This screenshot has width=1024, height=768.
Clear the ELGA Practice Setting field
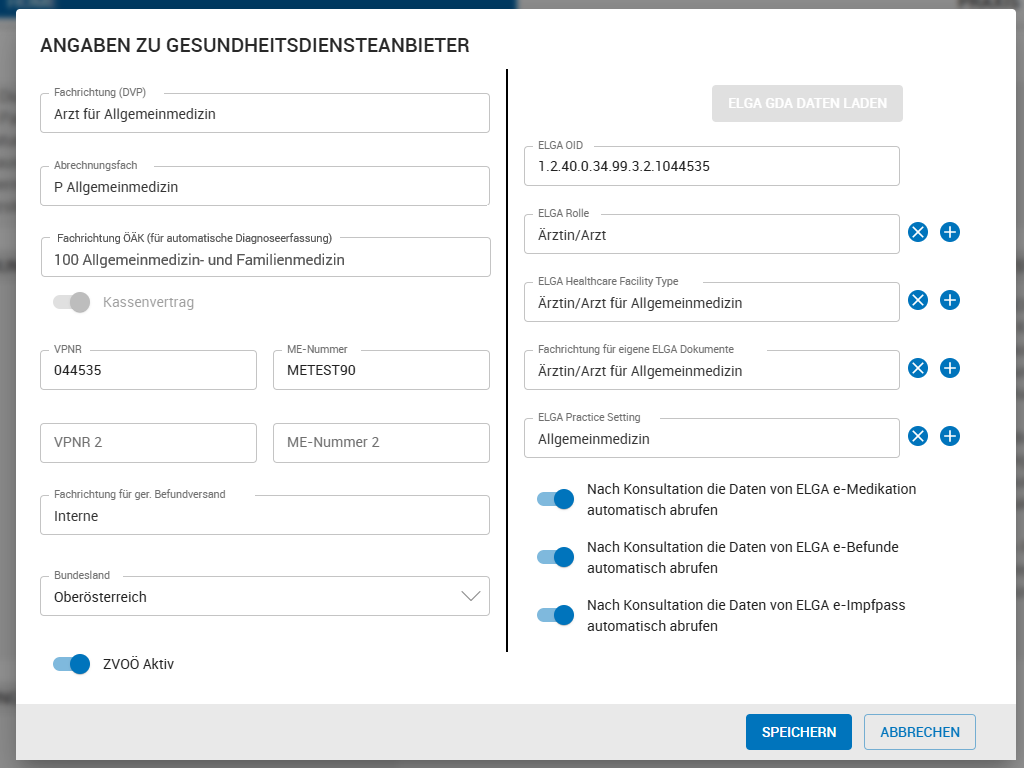(x=918, y=436)
